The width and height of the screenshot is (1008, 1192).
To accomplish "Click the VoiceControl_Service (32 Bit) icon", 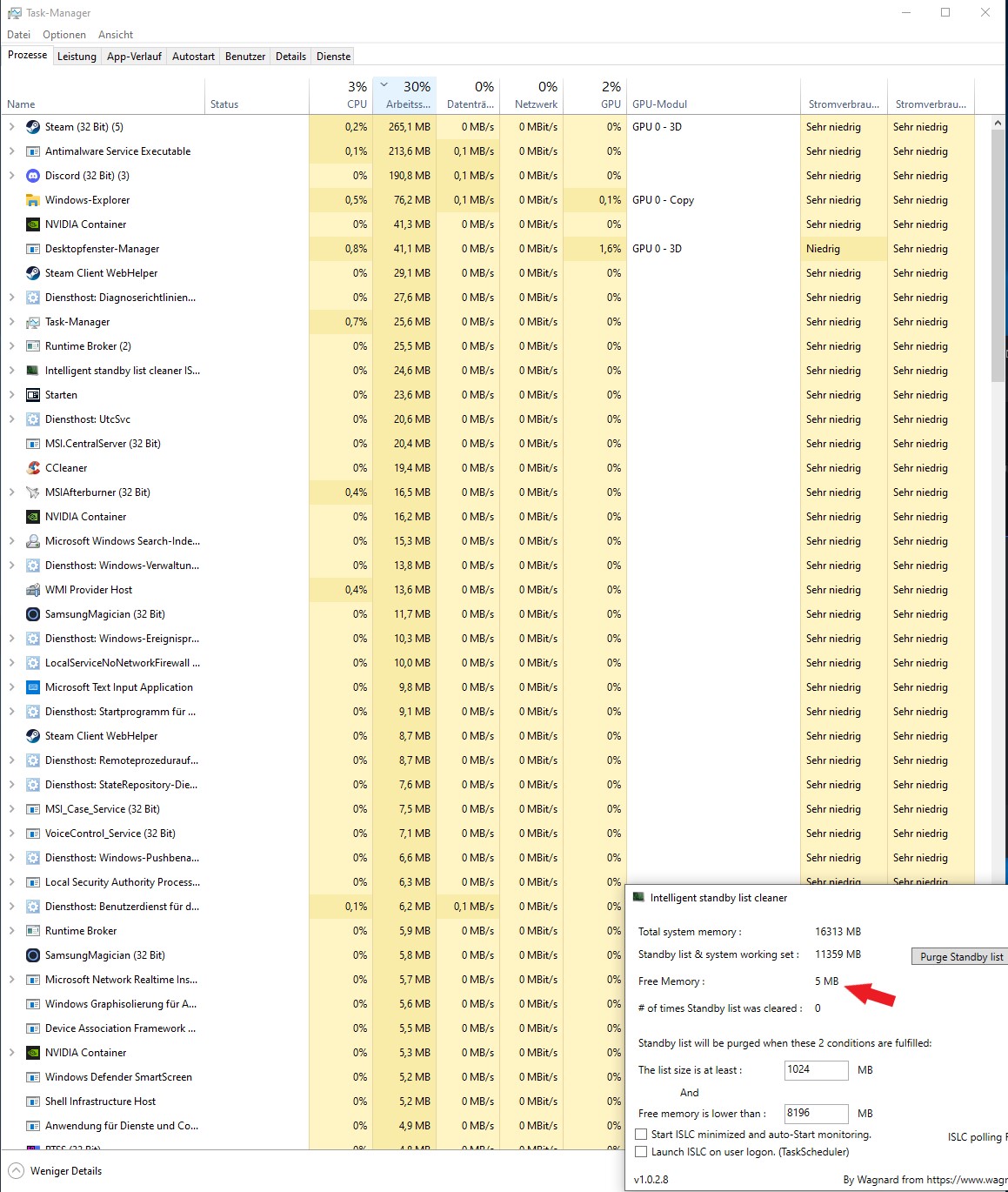I will 33,834.
